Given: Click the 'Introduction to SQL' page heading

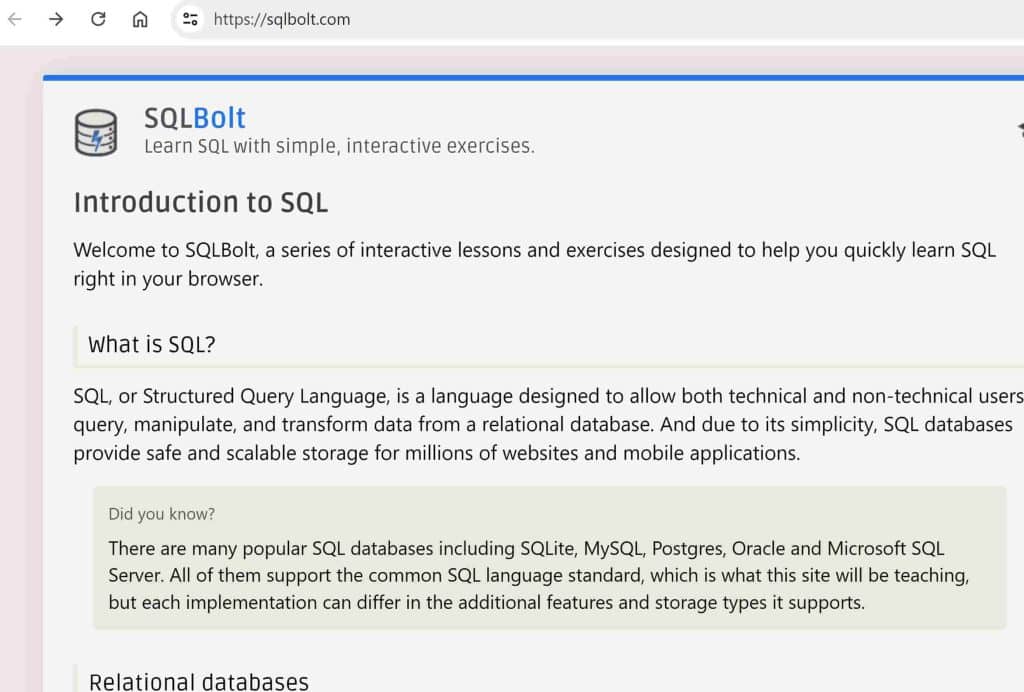Looking at the screenshot, I should click(200, 202).
